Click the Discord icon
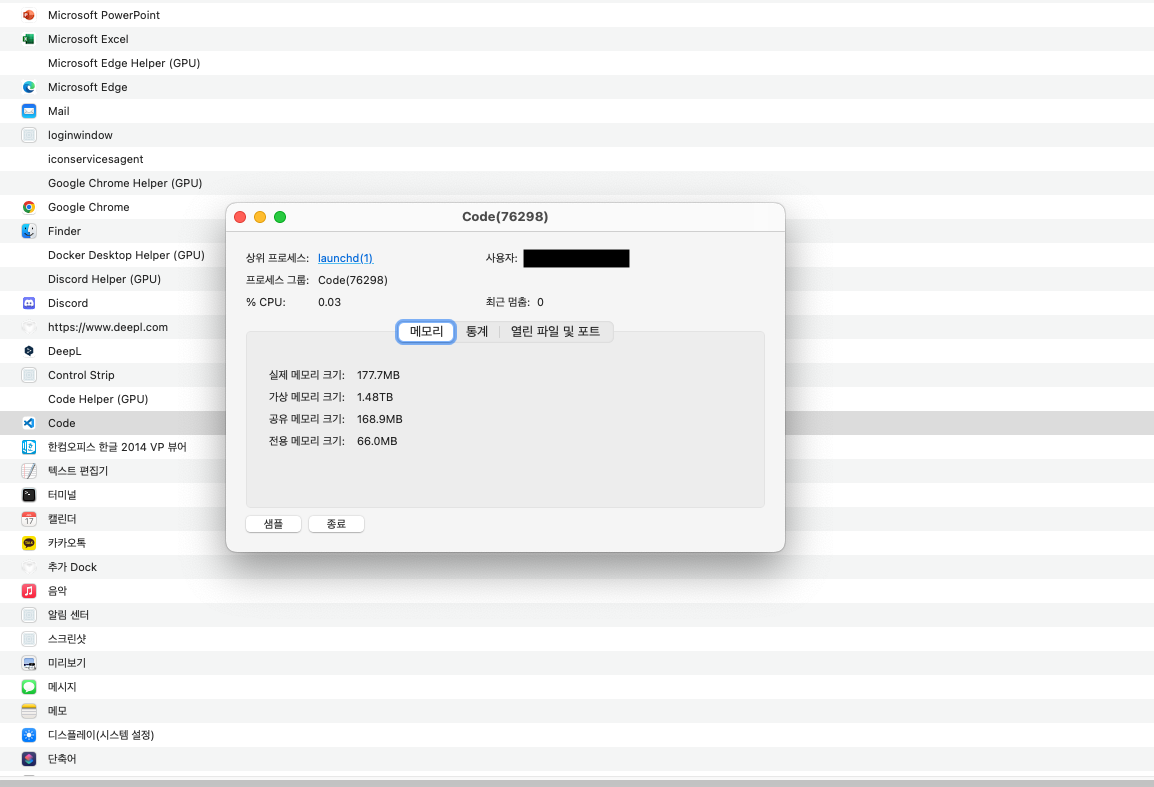The width and height of the screenshot is (1154, 787). click(x=29, y=303)
